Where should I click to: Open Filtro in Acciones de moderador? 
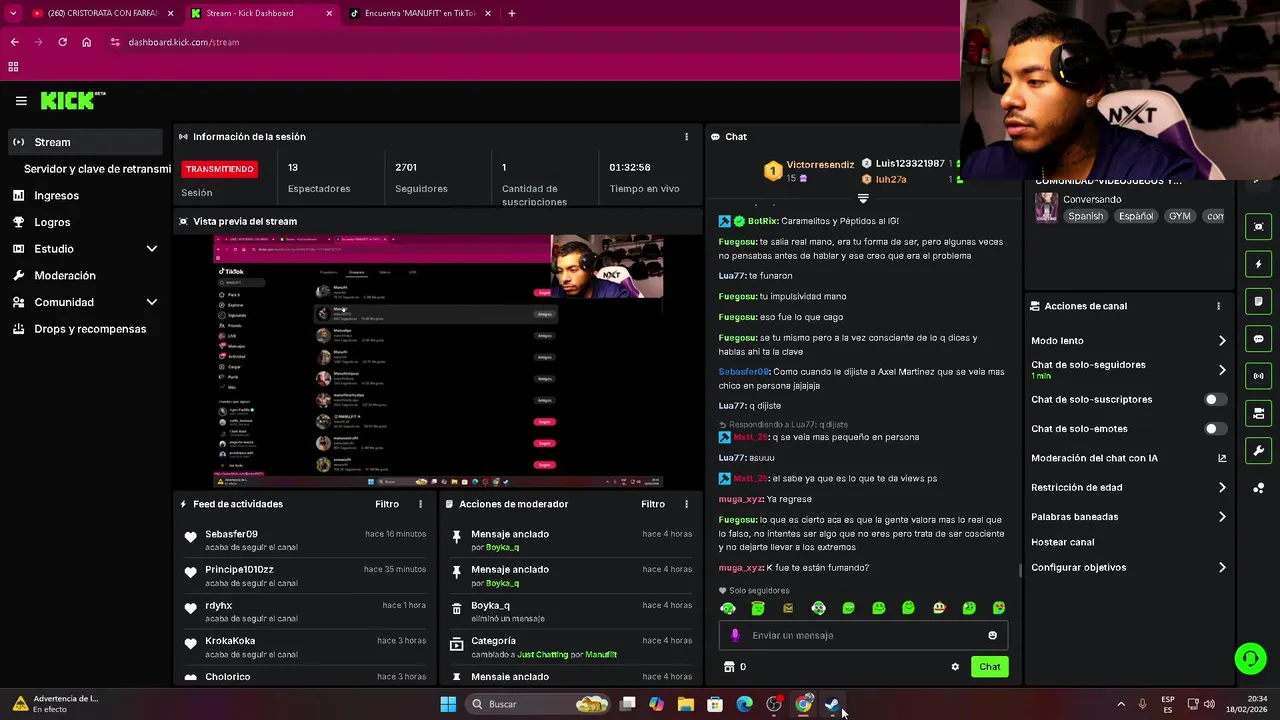[x=653, y=504]
